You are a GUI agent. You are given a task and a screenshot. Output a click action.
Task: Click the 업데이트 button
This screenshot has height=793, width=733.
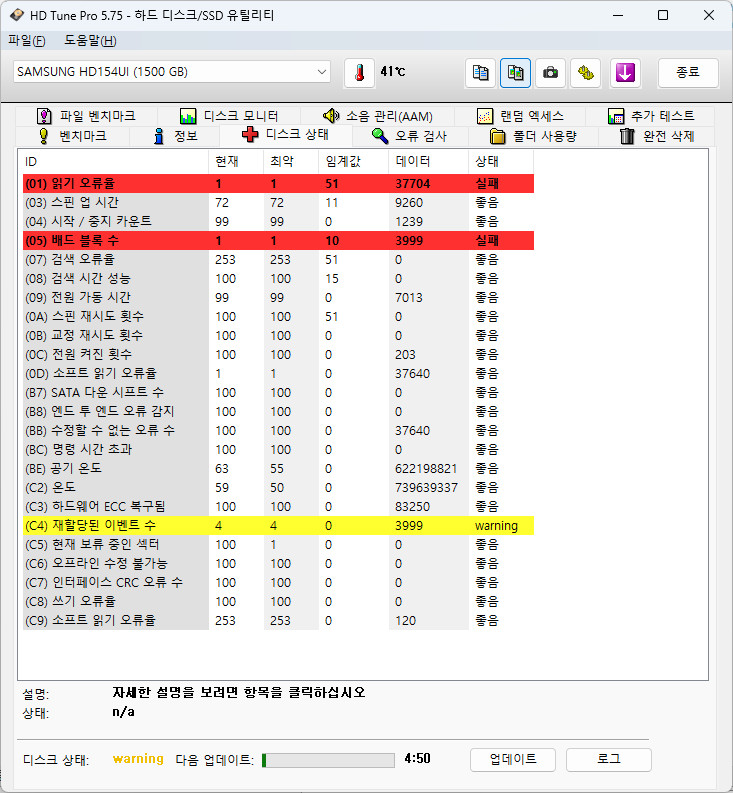click(513, 760)
